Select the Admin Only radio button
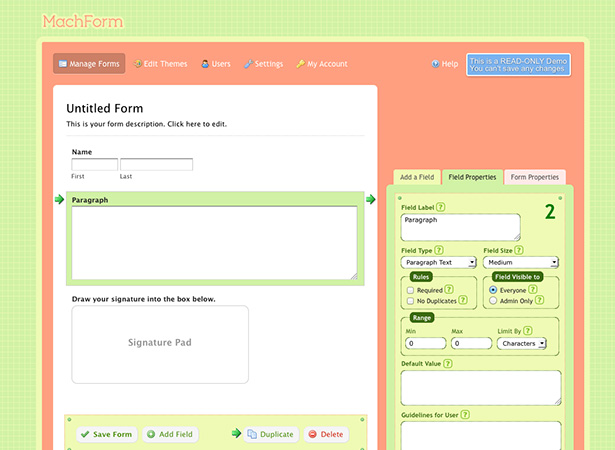 (x=493, y=301)
